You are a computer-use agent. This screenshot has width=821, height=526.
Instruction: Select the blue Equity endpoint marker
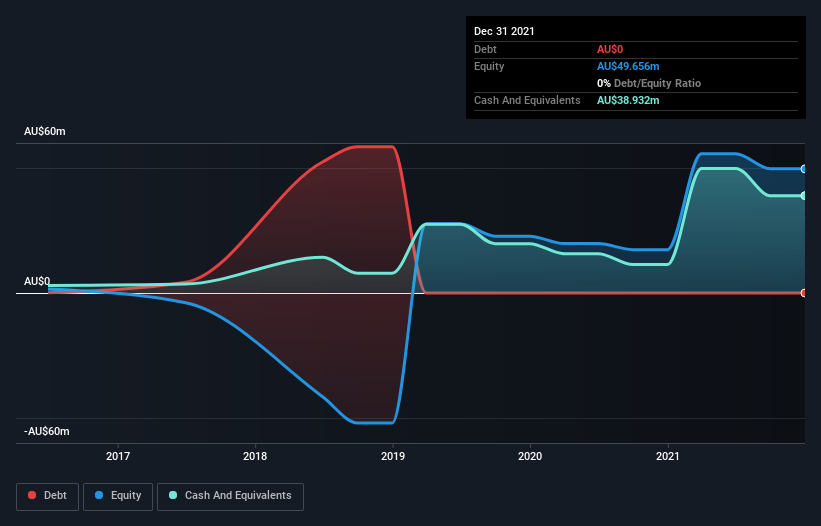804,169
